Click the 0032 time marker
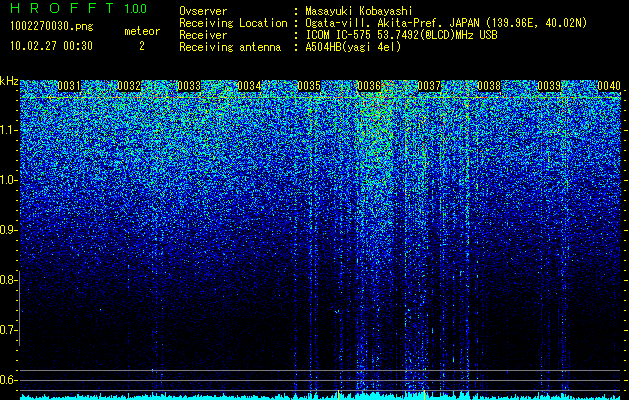Viewport: 629px width, 400px height. [x=129, y=86]
